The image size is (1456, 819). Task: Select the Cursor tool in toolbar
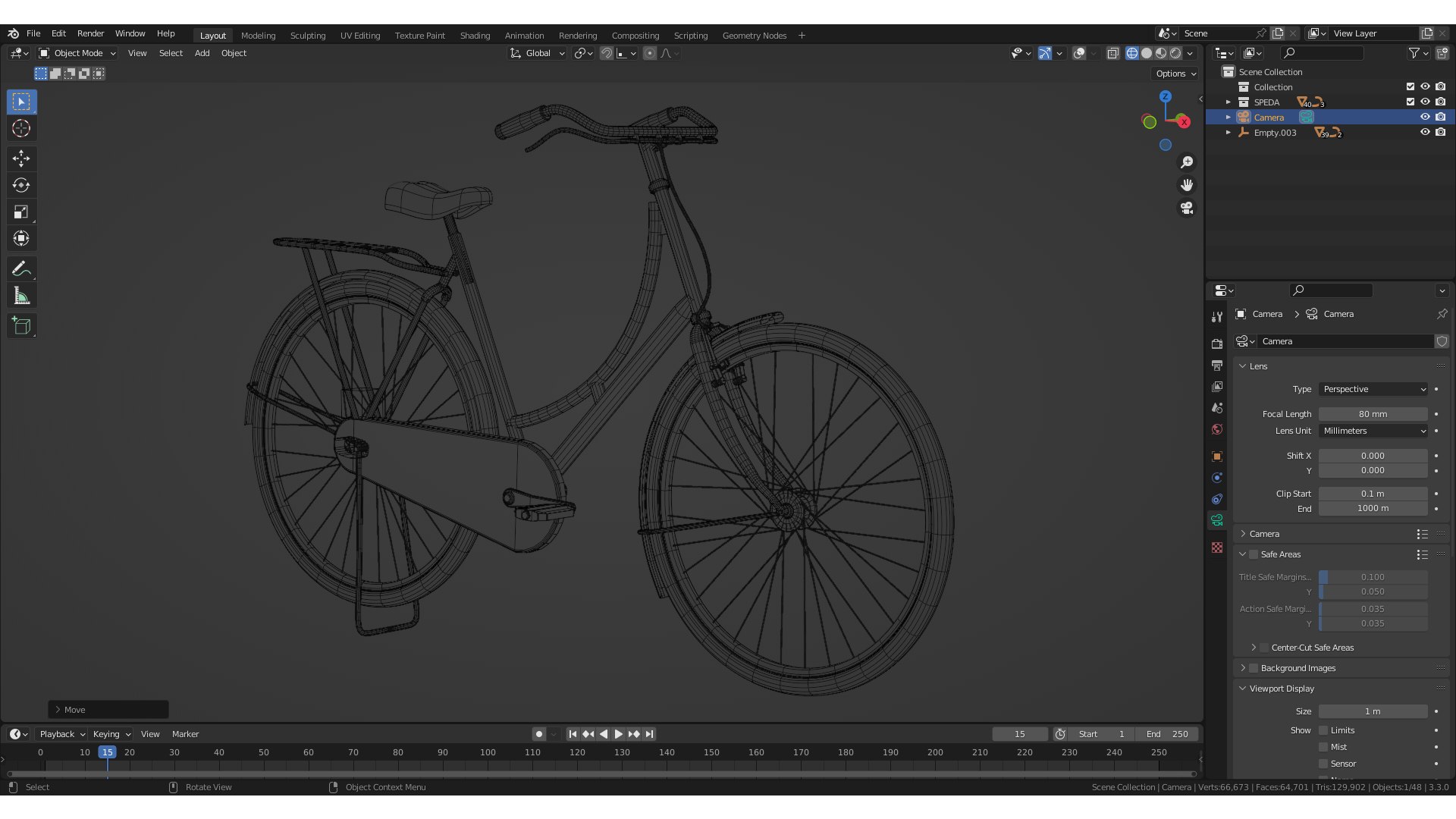21,128
